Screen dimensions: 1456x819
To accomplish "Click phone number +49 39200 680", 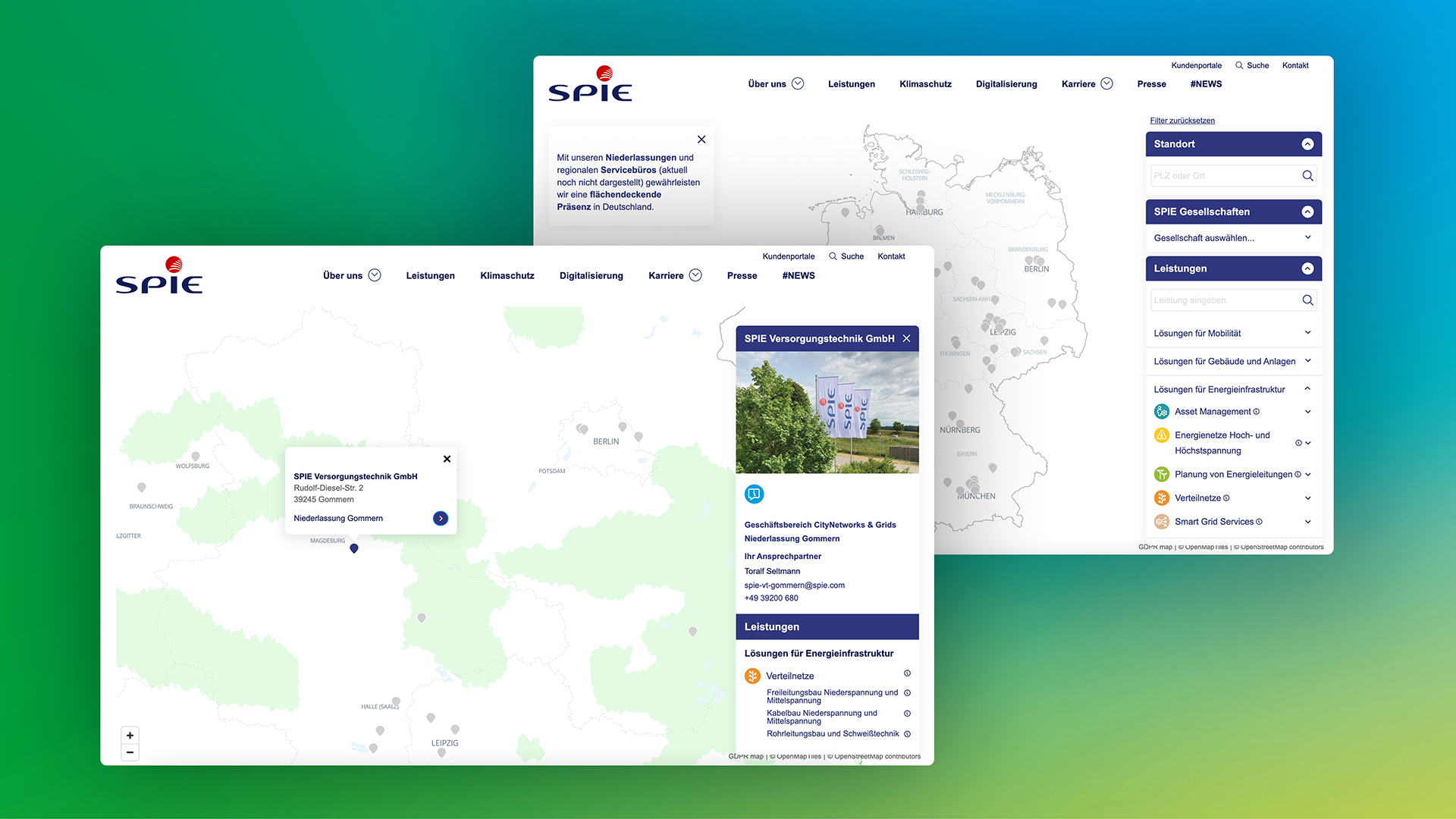I will click(771, 598).
